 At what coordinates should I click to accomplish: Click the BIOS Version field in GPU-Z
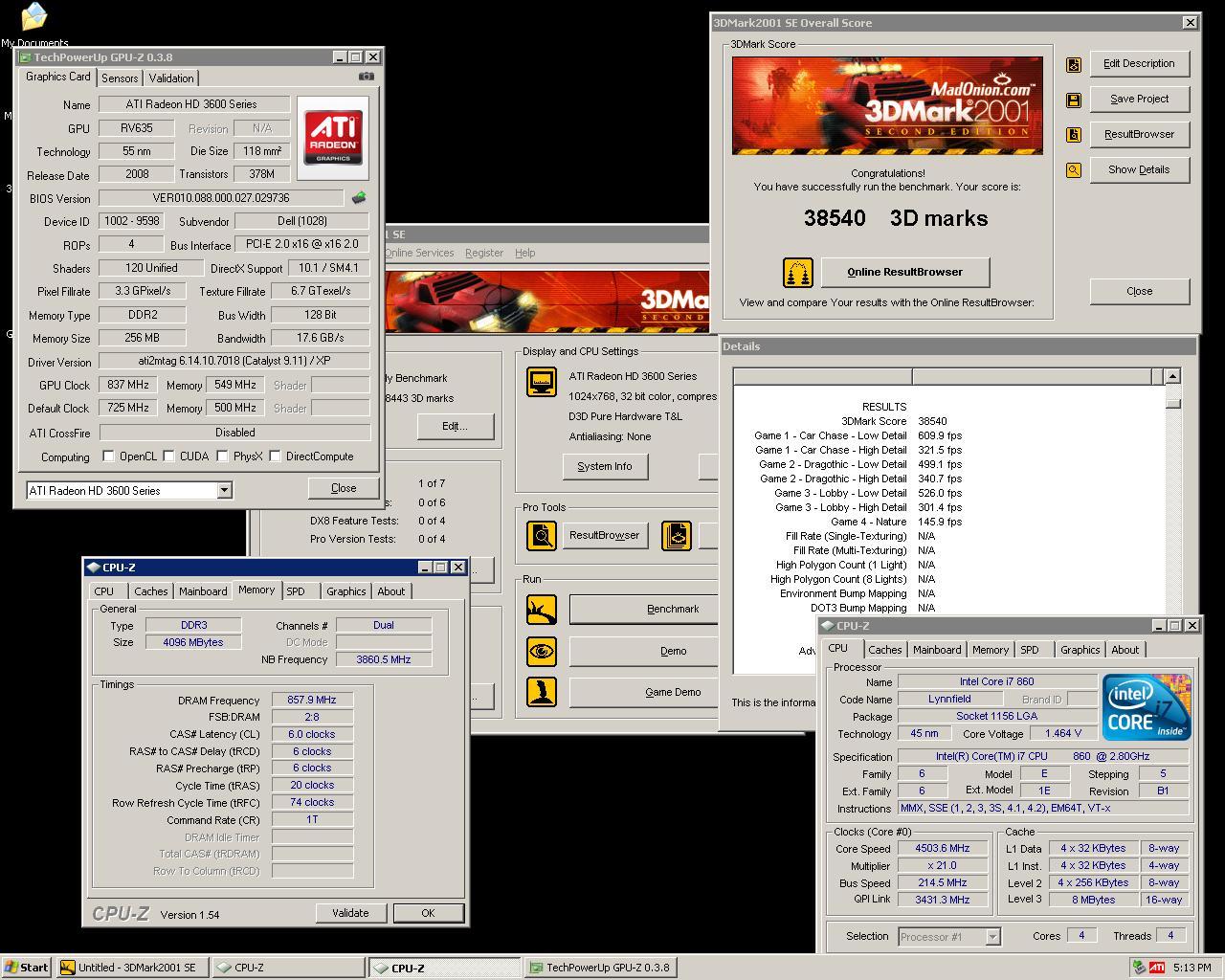click(221, 198)
